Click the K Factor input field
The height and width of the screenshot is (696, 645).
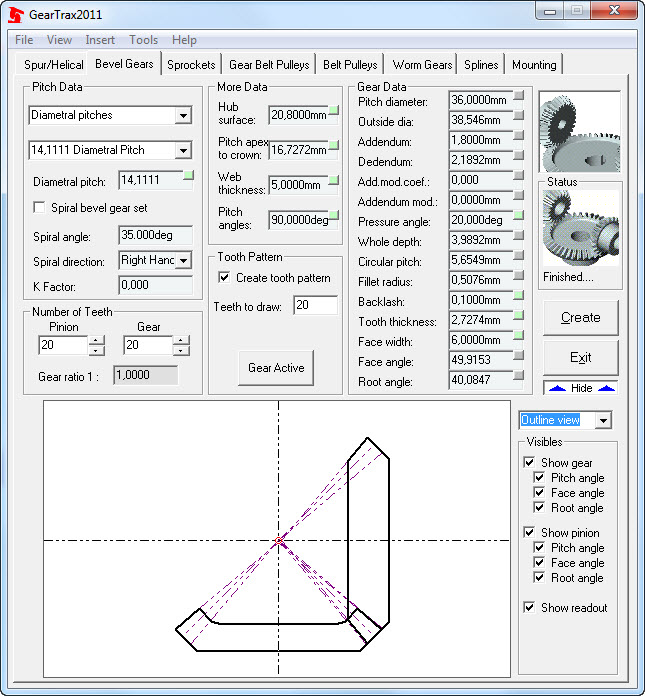[155, 285]
